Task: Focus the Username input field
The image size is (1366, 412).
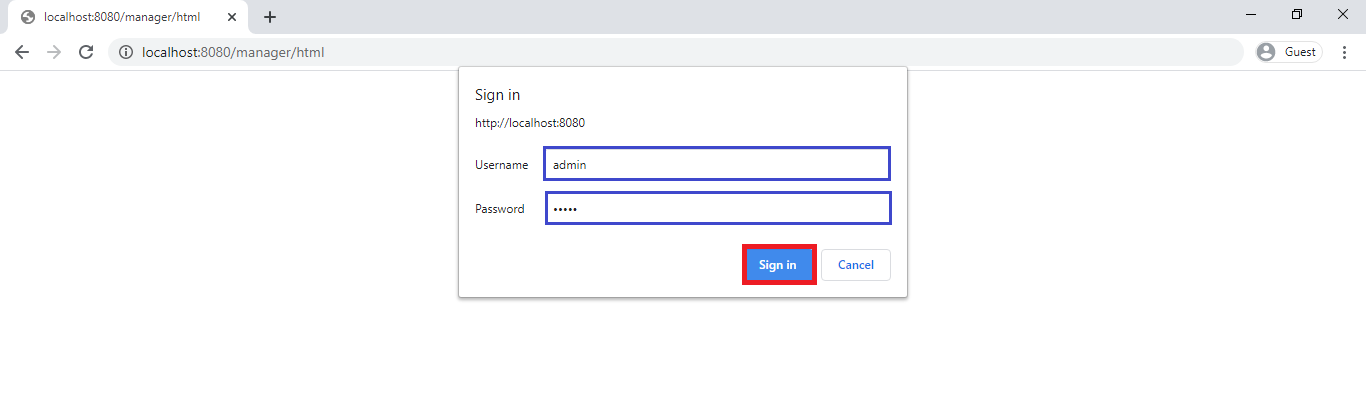Action: 717,164
